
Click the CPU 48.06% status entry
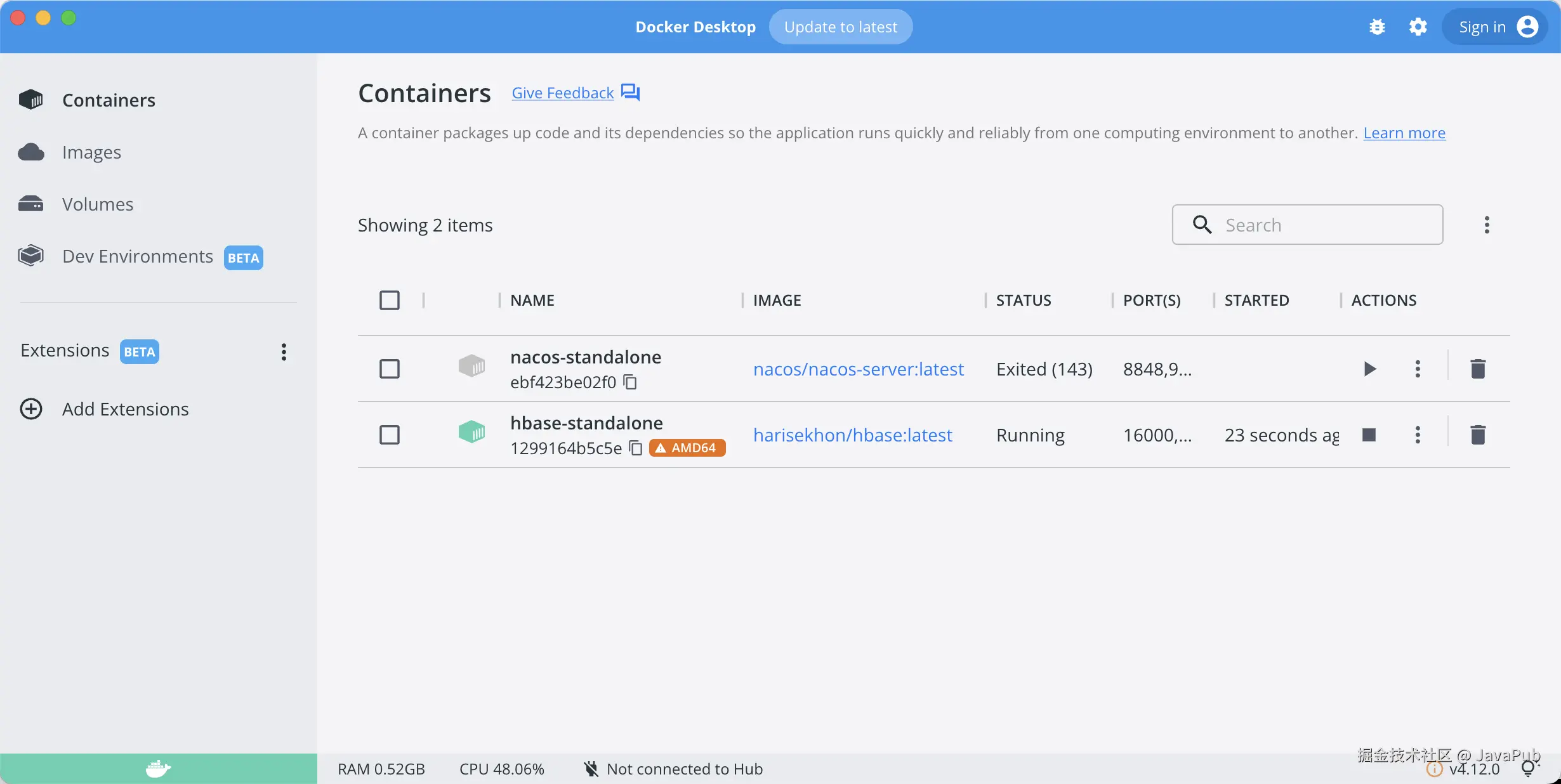(x=502, y=769)
